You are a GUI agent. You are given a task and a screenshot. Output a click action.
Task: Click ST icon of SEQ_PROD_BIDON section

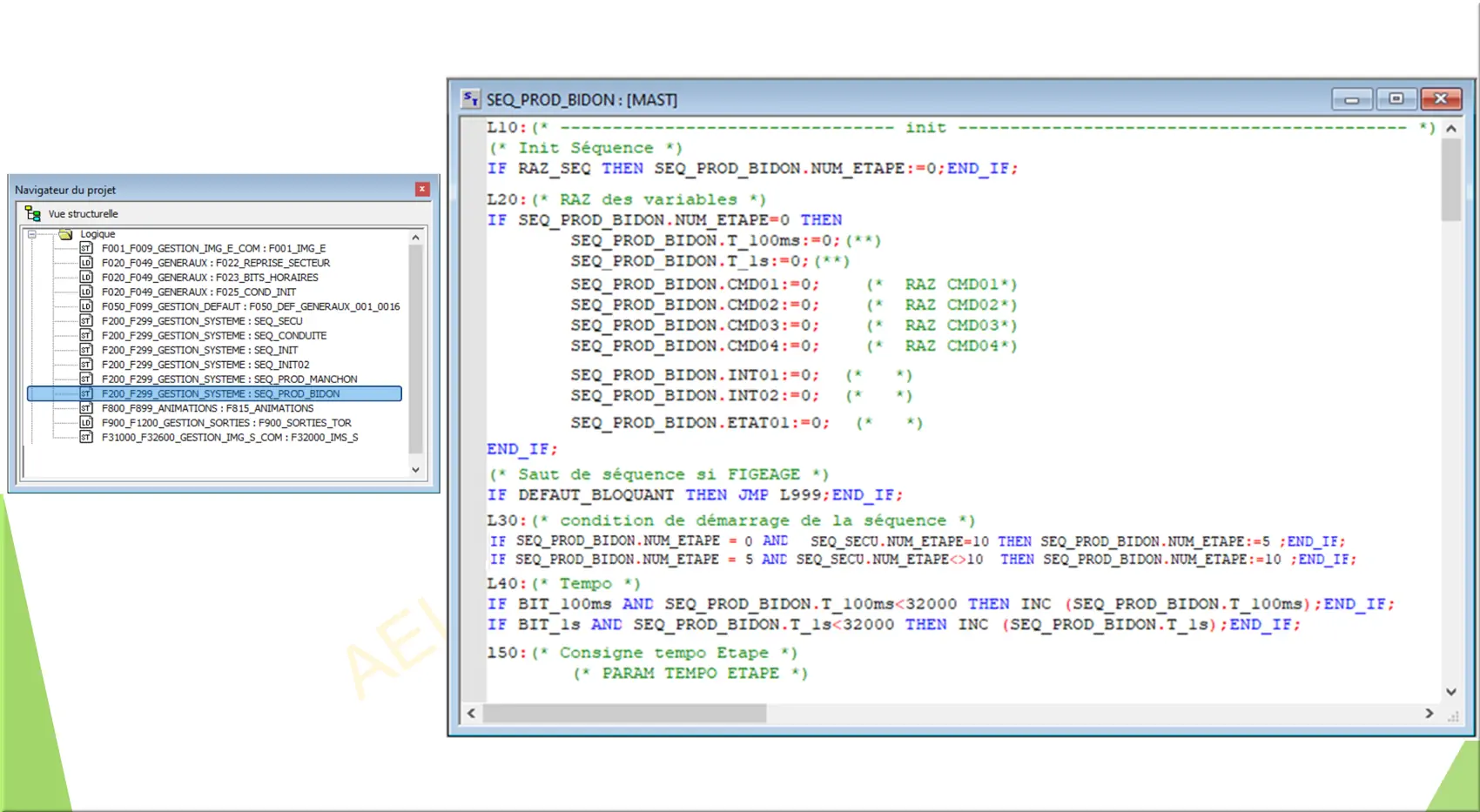(x=86, y=393)
